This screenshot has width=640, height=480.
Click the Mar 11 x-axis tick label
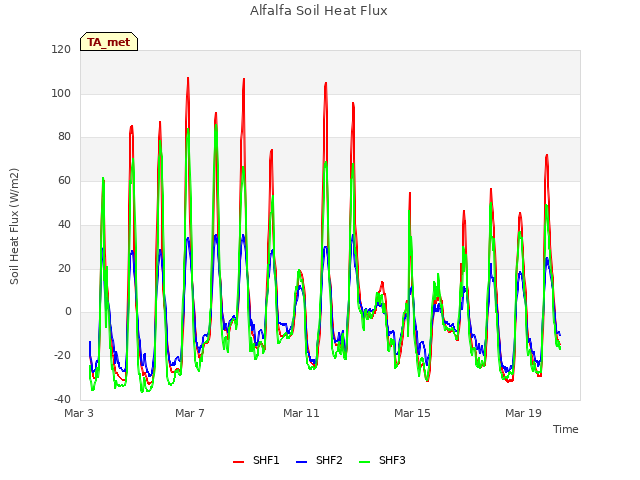[301, 413]
